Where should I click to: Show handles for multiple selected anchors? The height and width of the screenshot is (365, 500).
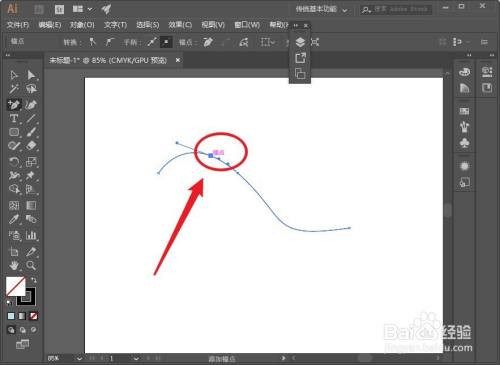[x=152, y=42]
